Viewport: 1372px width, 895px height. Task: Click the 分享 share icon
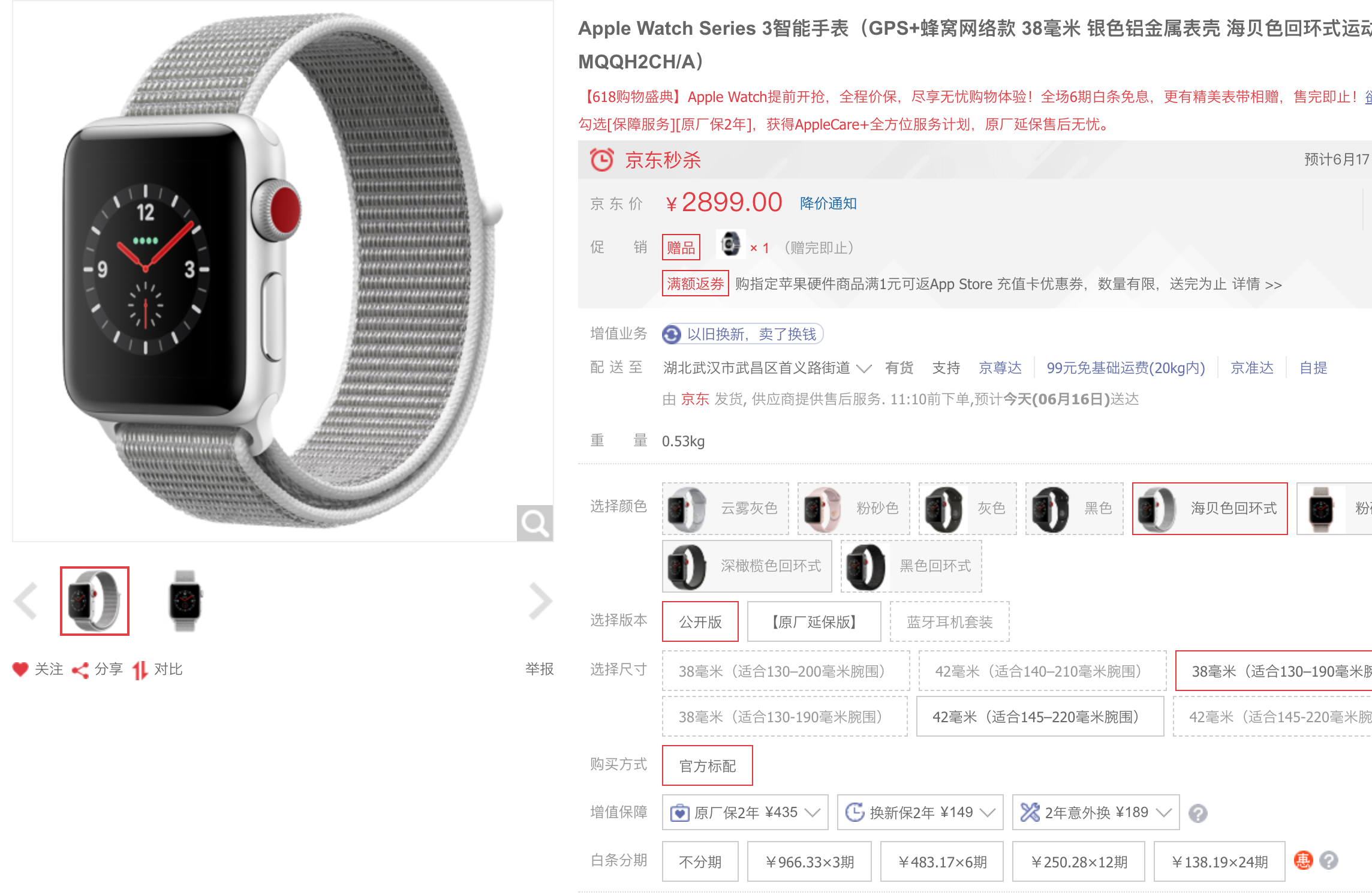pyautogui.click(x=80, y=669)
